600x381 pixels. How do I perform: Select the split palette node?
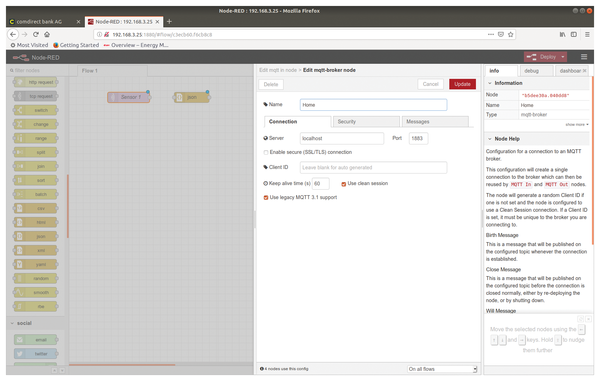coord(36,152)
